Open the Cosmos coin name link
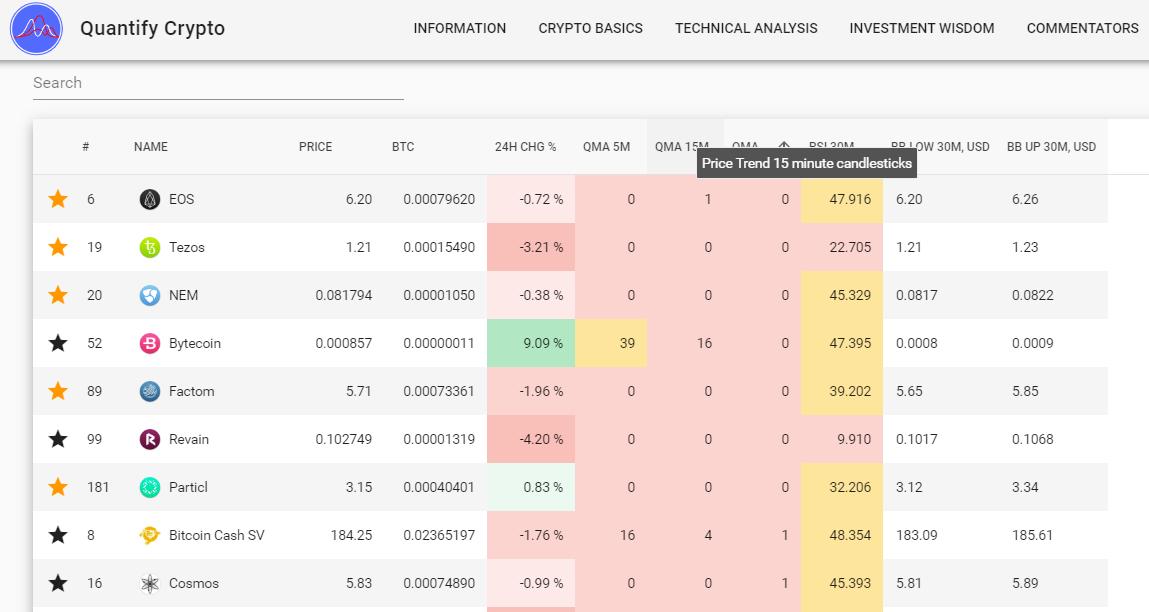Image resolution: width=1149 pixels, height=612 pixels. 194,583
